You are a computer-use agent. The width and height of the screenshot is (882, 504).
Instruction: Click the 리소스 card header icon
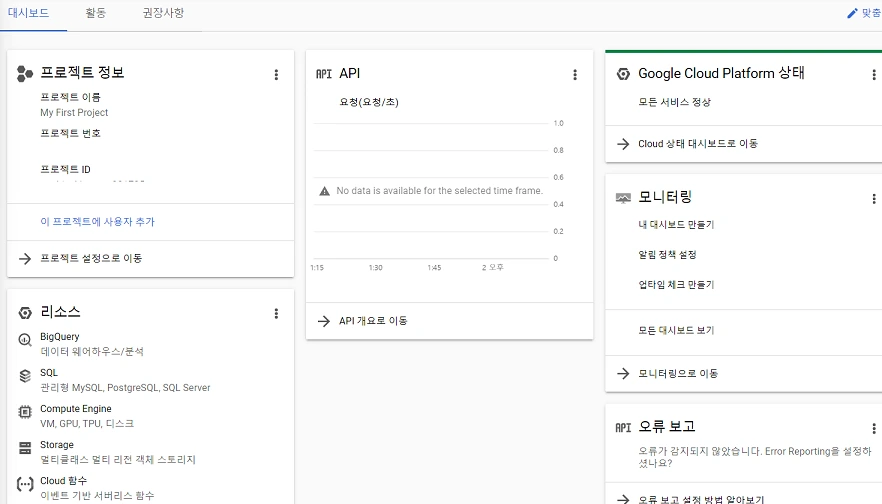tap(25, 313)
